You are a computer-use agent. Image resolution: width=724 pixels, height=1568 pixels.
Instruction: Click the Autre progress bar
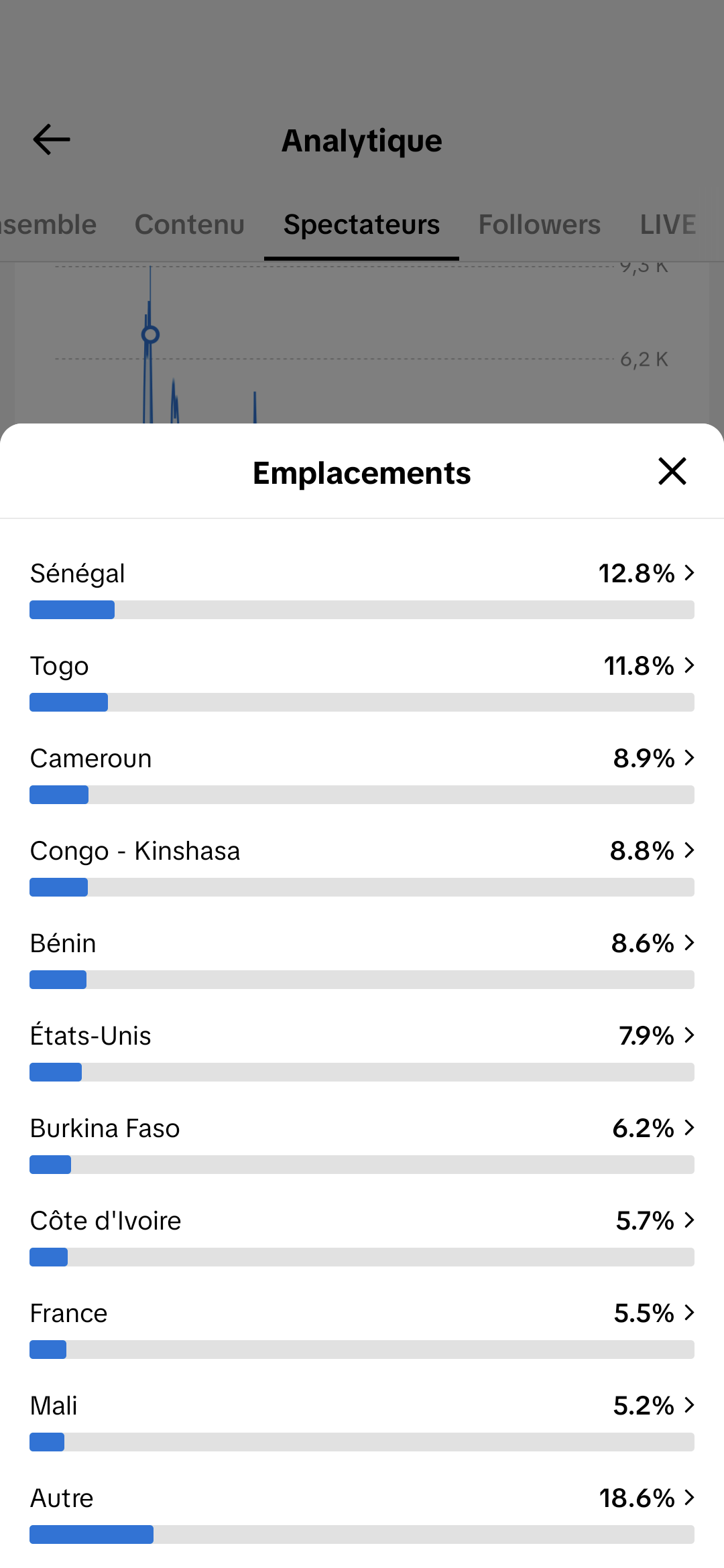(362, 1534)
